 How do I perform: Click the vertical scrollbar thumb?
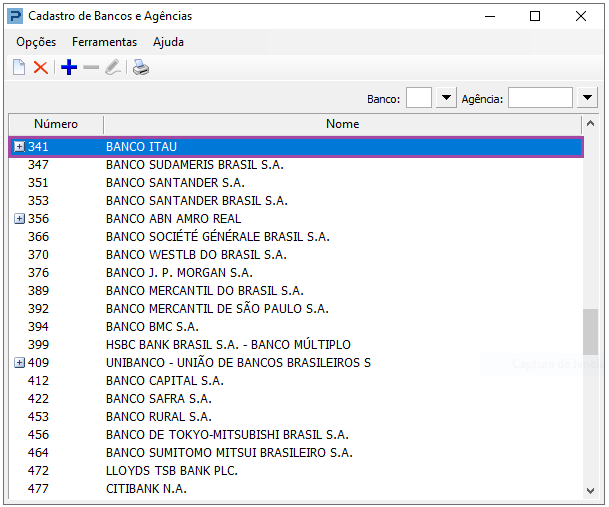(591, 332)
